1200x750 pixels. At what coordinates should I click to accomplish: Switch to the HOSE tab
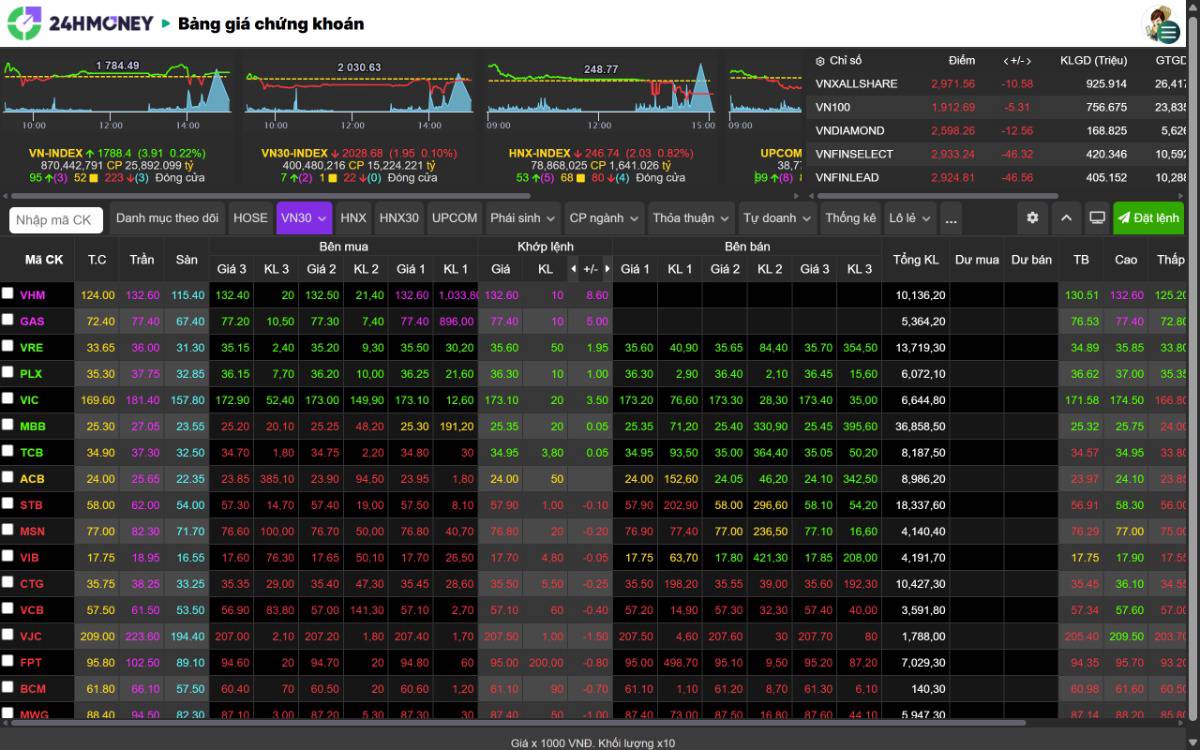(x=250, y=218)
